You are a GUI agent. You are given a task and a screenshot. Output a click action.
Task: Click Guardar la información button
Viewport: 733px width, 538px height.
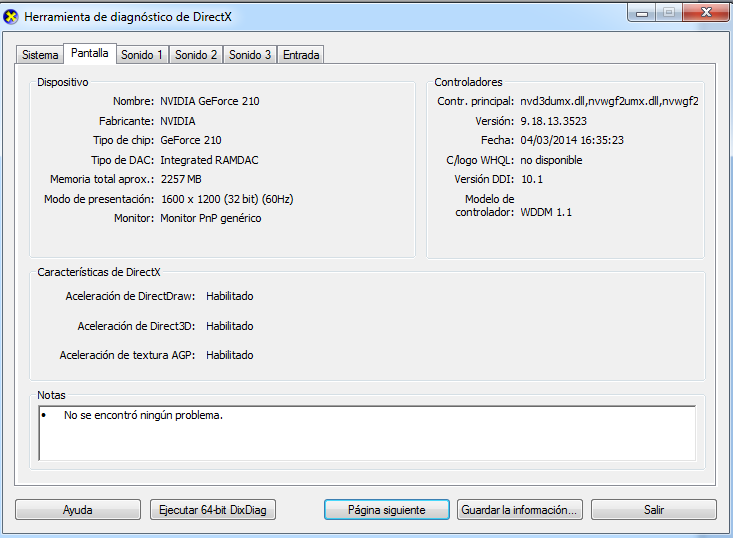click(520, 509)
